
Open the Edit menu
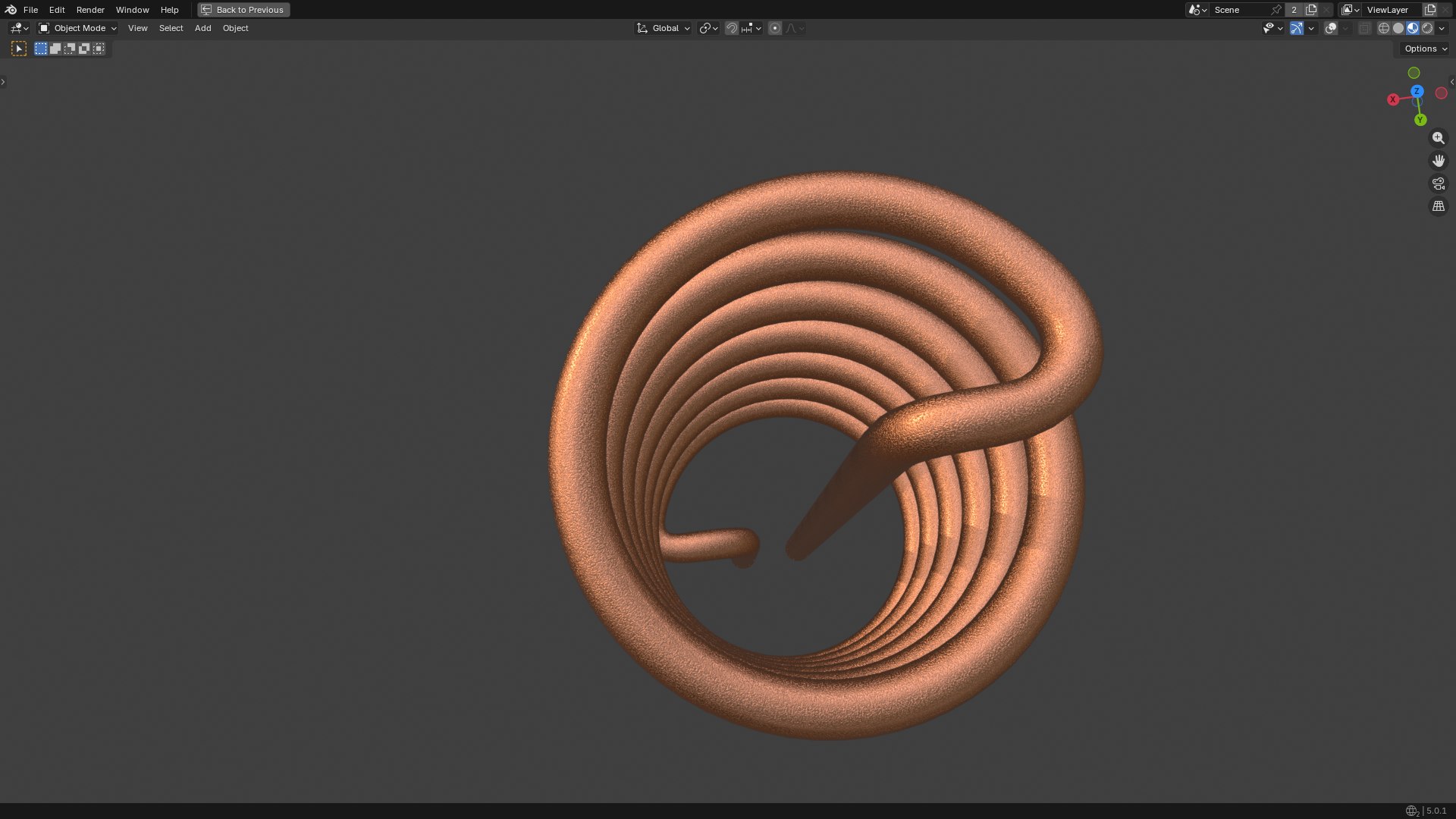point(57,10)
